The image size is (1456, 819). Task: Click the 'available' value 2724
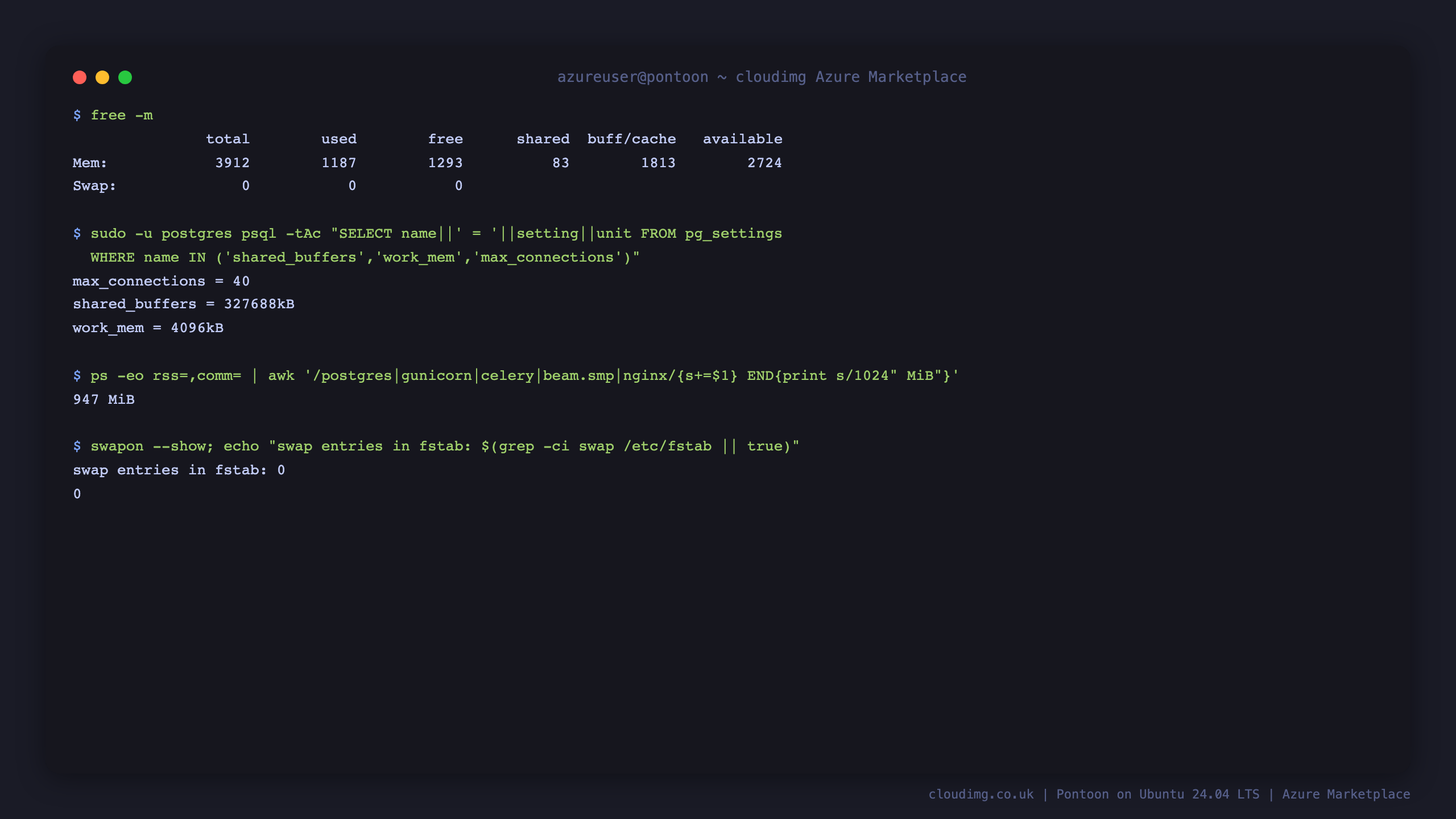point(764,163)
